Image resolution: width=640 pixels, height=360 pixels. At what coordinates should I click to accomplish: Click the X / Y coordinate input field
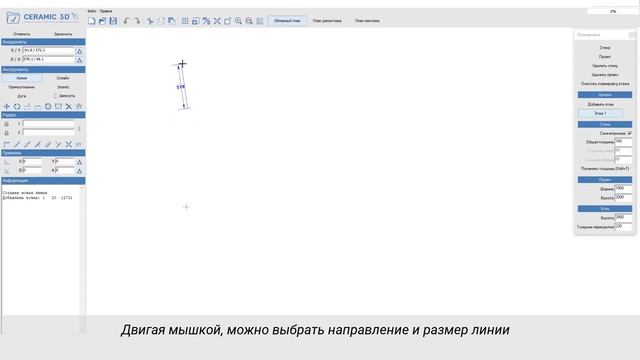click(x=49, y=51)
